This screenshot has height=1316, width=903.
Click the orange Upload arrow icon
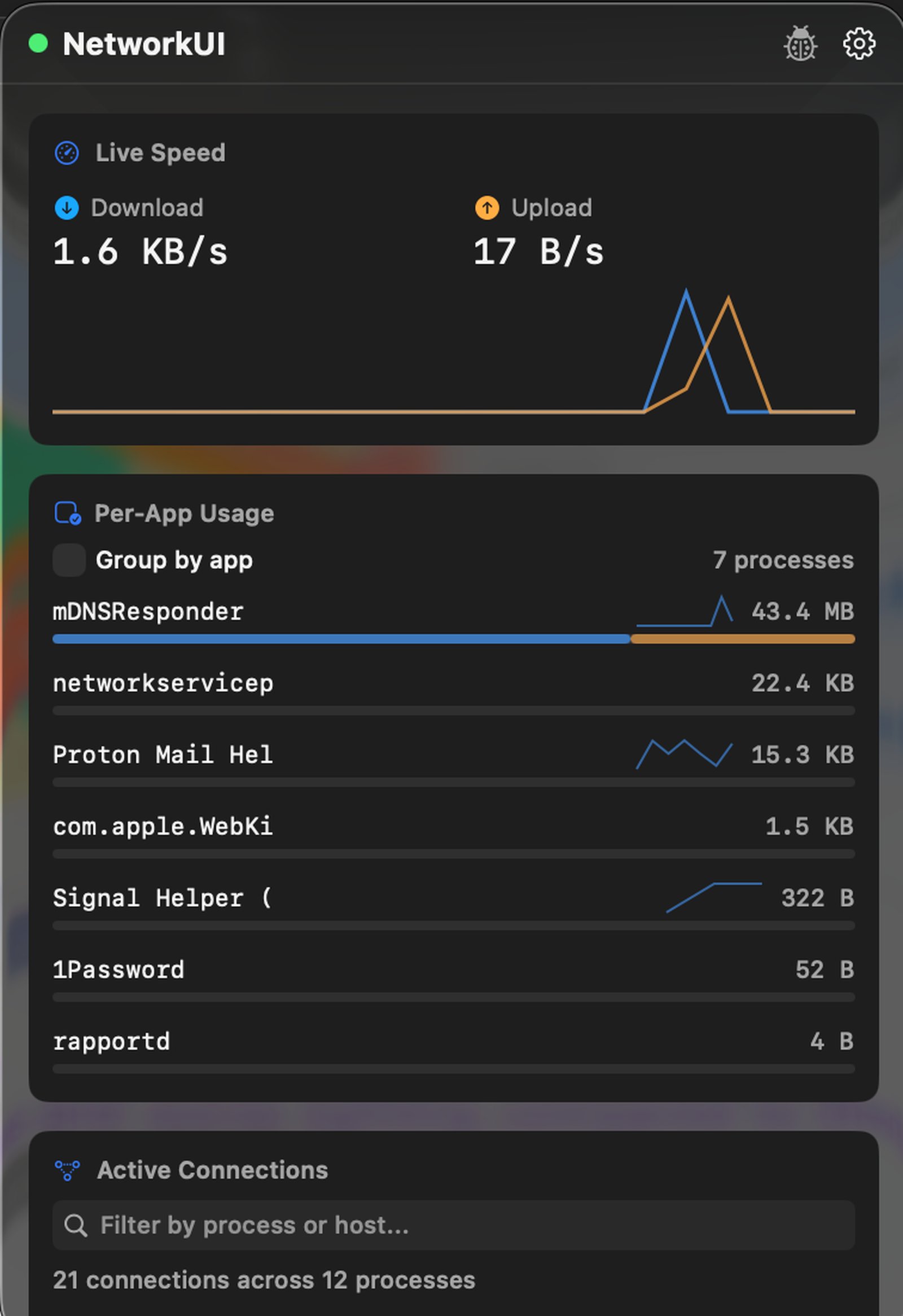point(487,208)
